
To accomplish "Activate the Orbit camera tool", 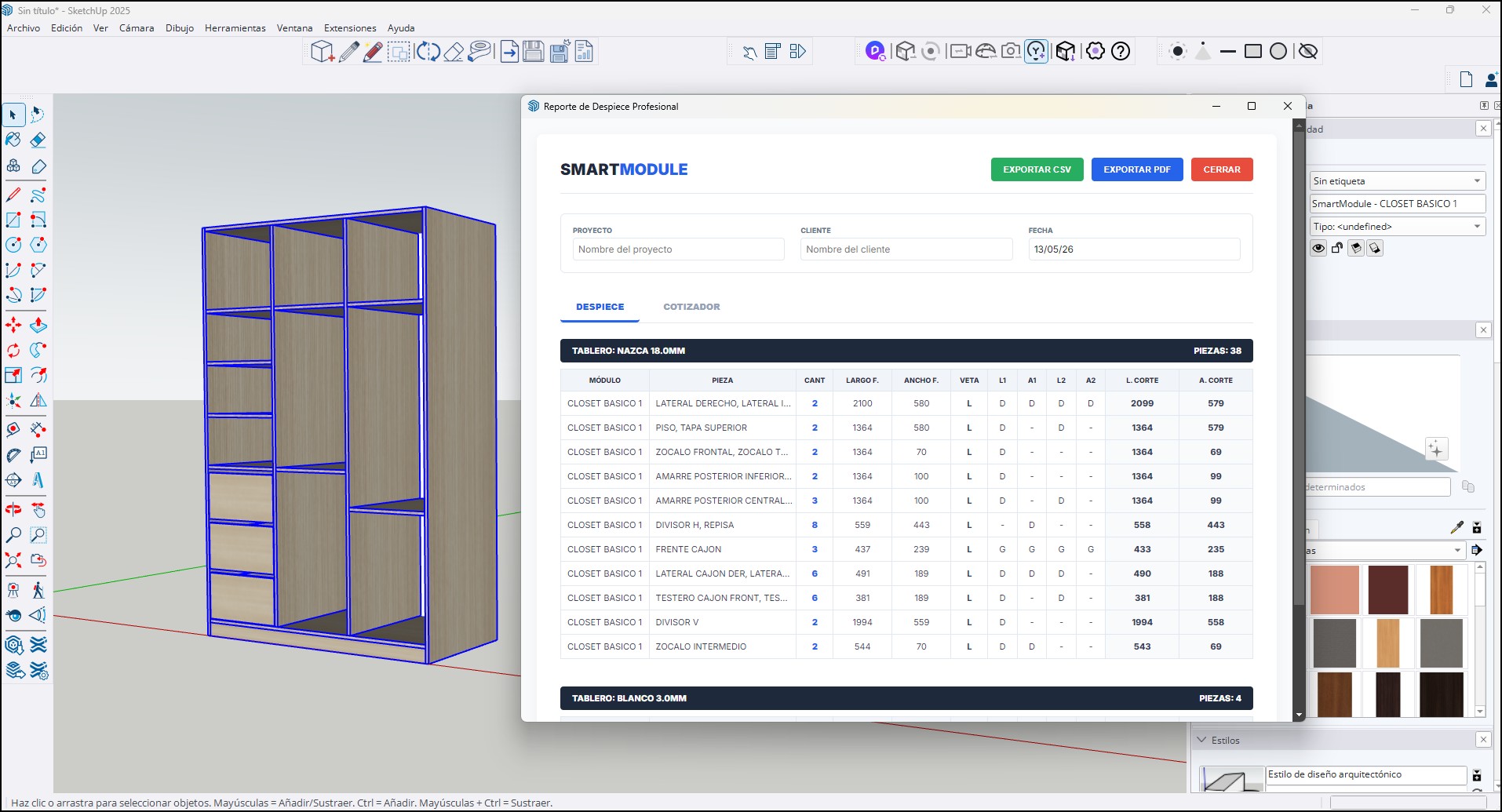I will point(13,510).
